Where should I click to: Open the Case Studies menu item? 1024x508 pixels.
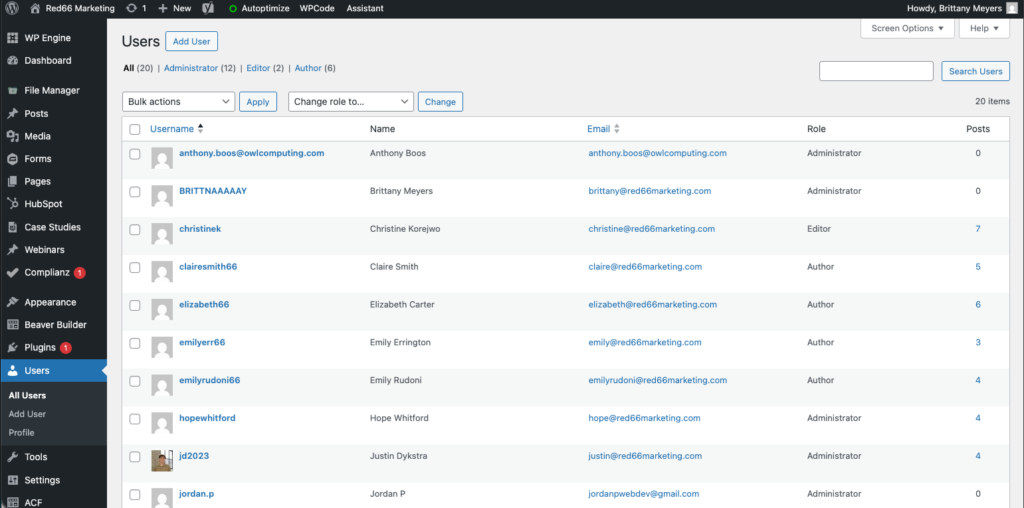click(52, 227)
